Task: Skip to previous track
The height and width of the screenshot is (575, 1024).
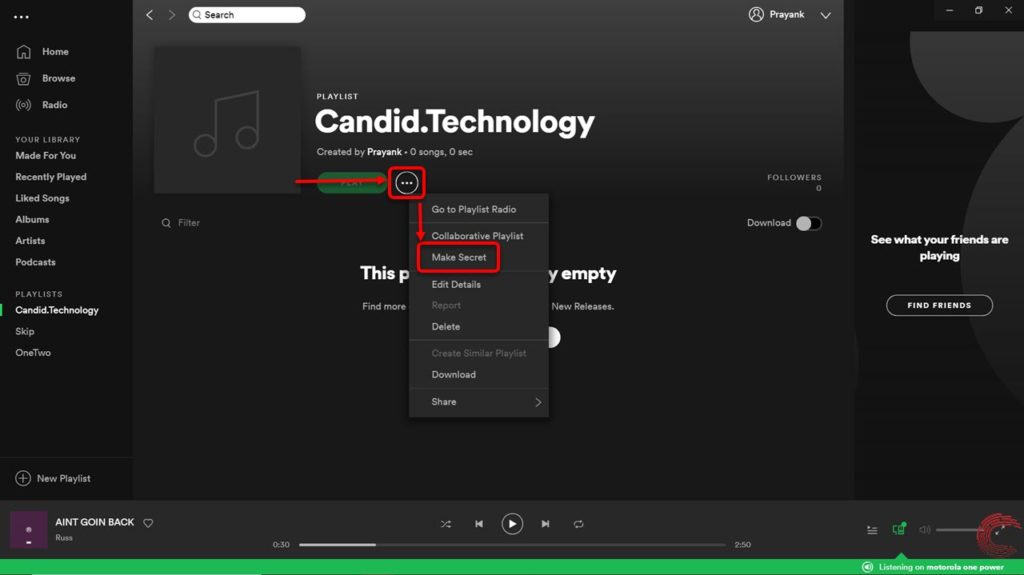Action: (479, 524)
